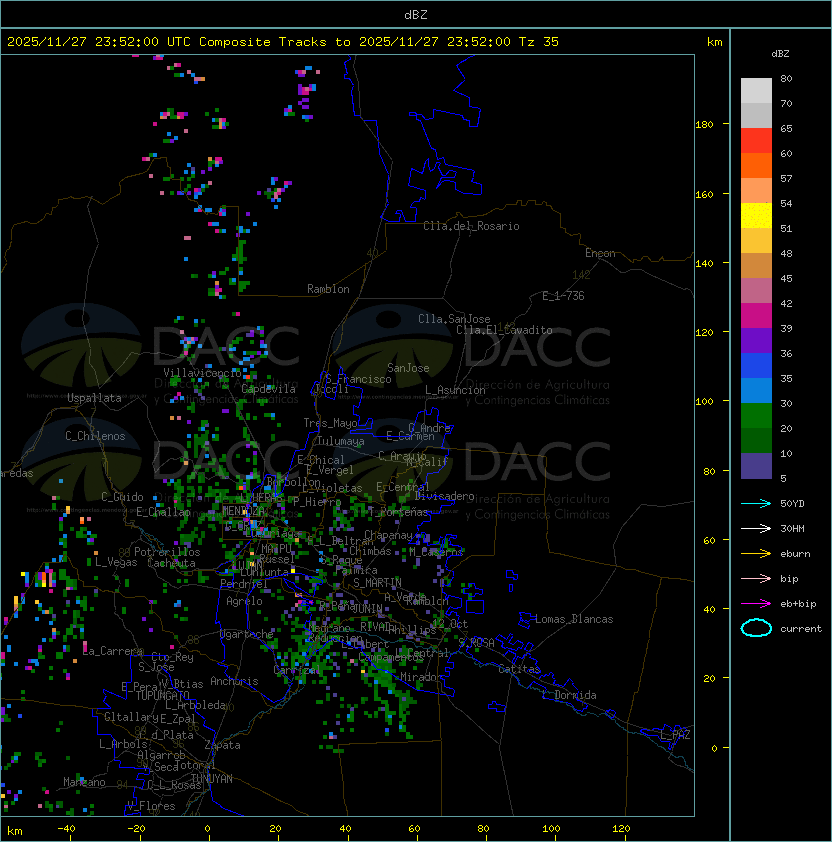Click the 'current' legend label
Image resolution: width=832 pixels, height=842 pixels.
coord(801,629)
